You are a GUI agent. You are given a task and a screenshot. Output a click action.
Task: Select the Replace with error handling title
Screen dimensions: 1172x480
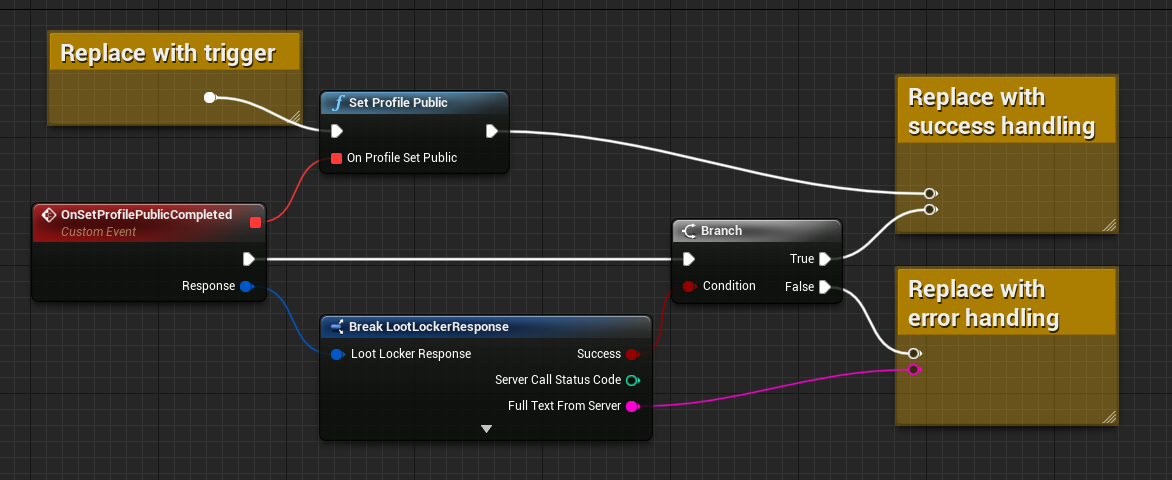(983, 304)
